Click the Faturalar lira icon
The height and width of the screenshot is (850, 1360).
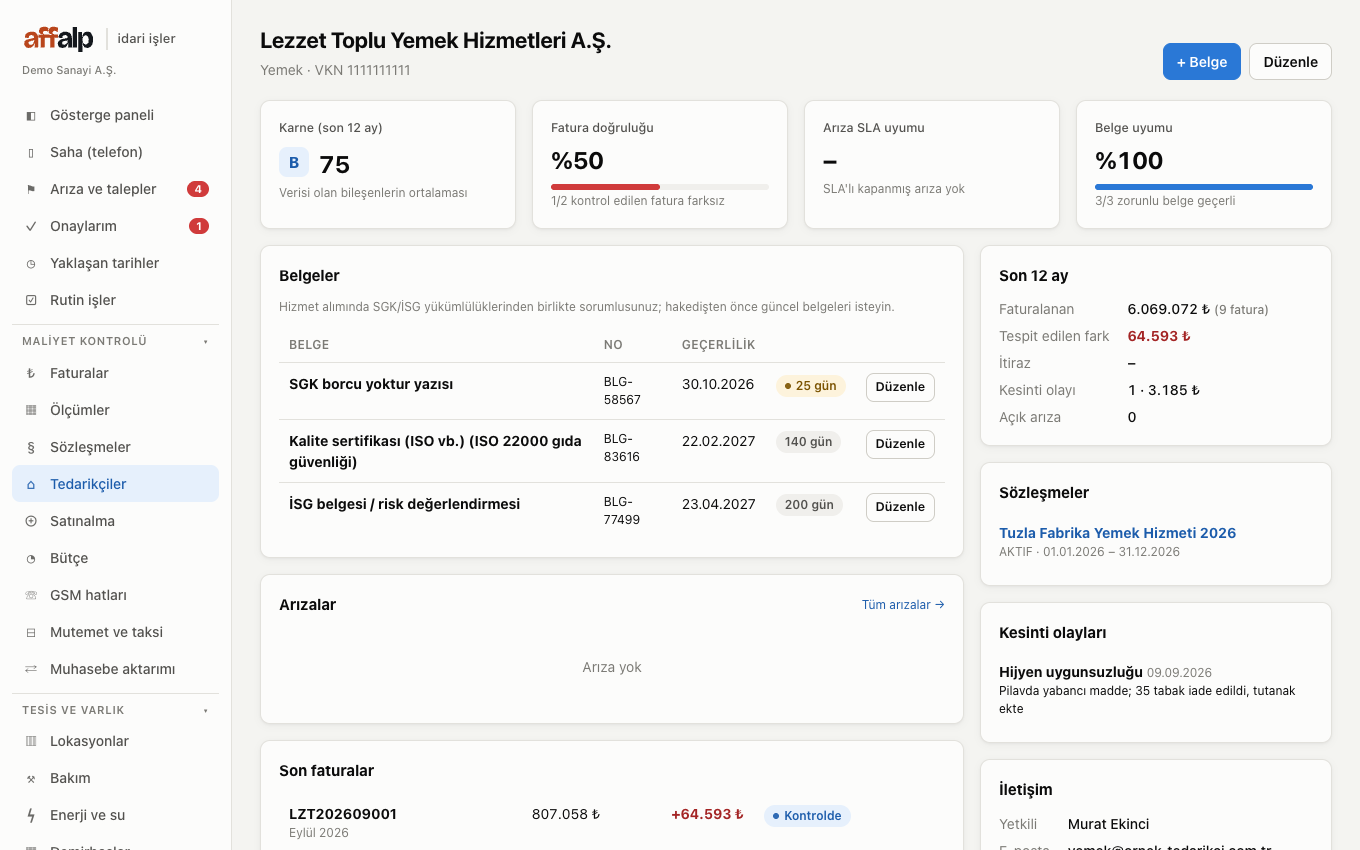(31, 373)
